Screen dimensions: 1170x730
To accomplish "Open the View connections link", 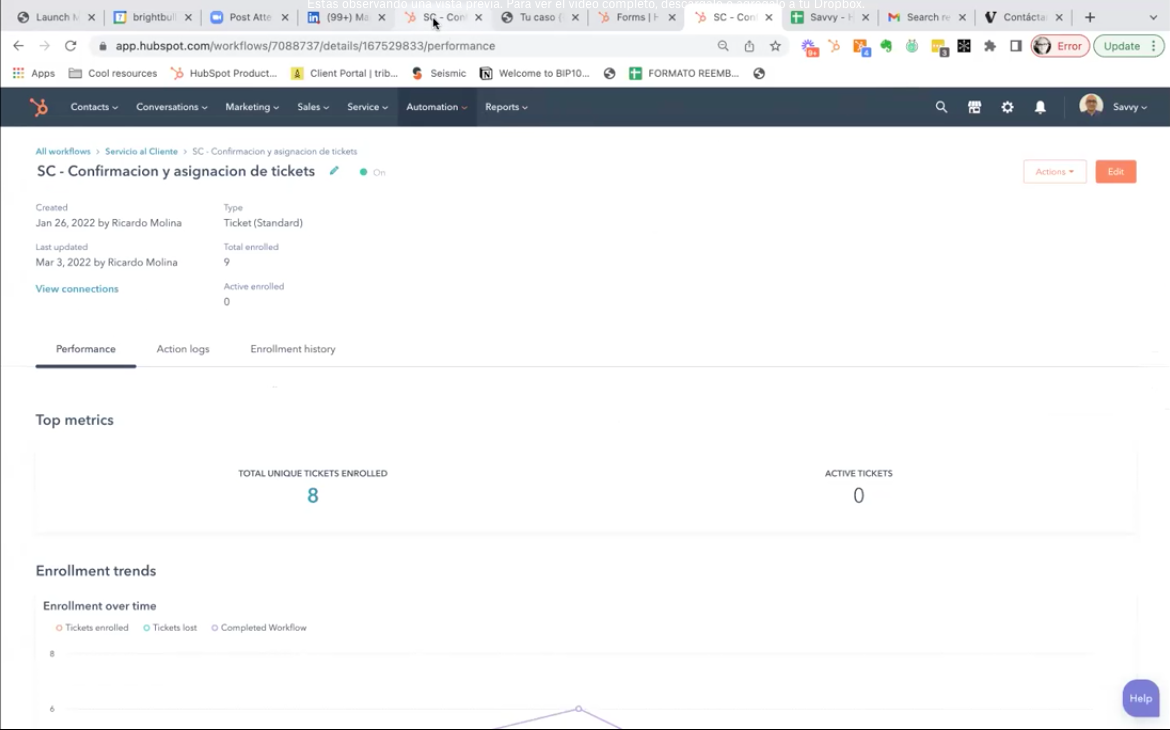I will (77, 289).
